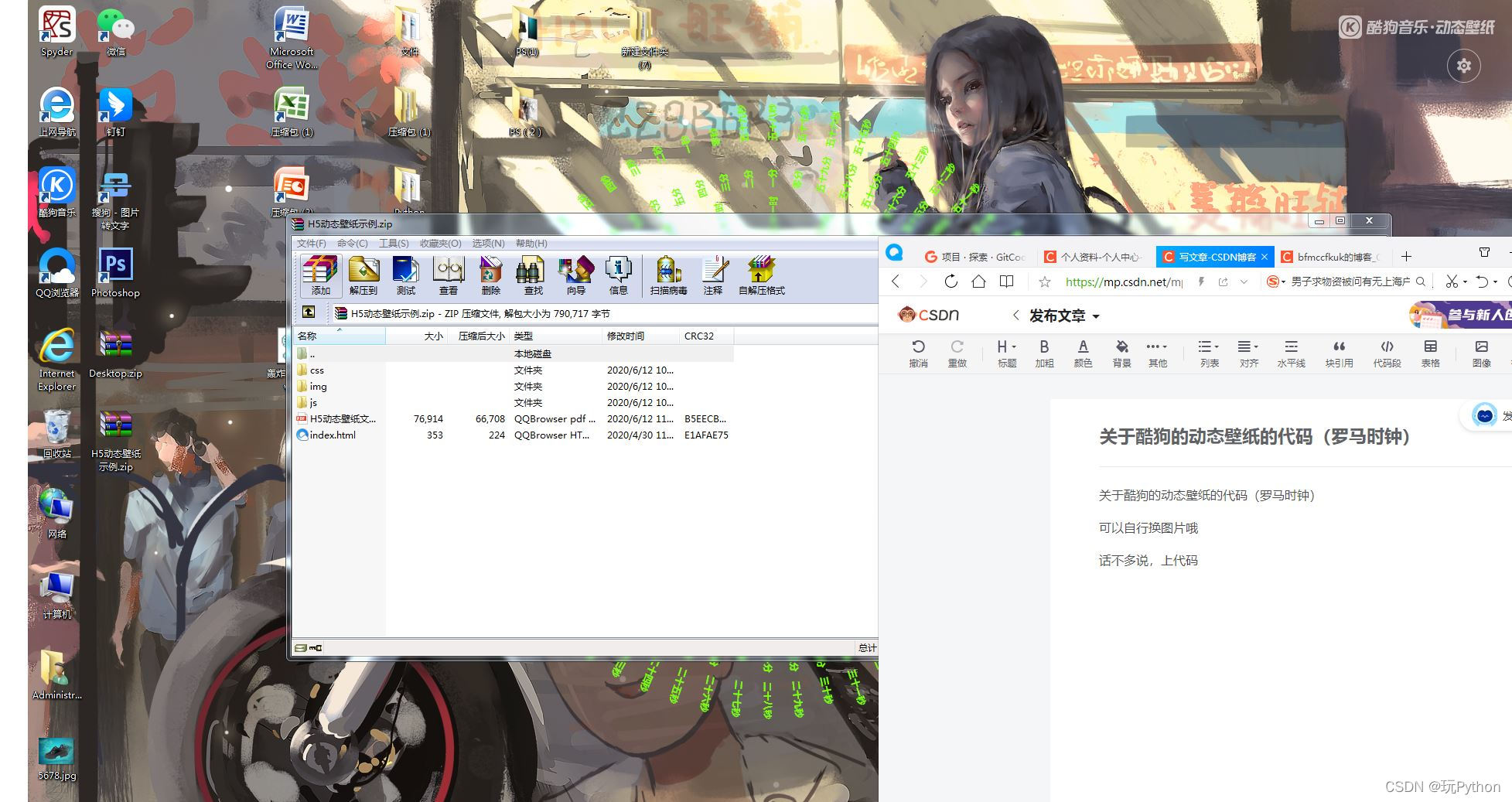Viewport: 1512px width, 802px height.
Task: Toggle Bold (加粗) in CSDN editor
Action: click(1044, 353)
